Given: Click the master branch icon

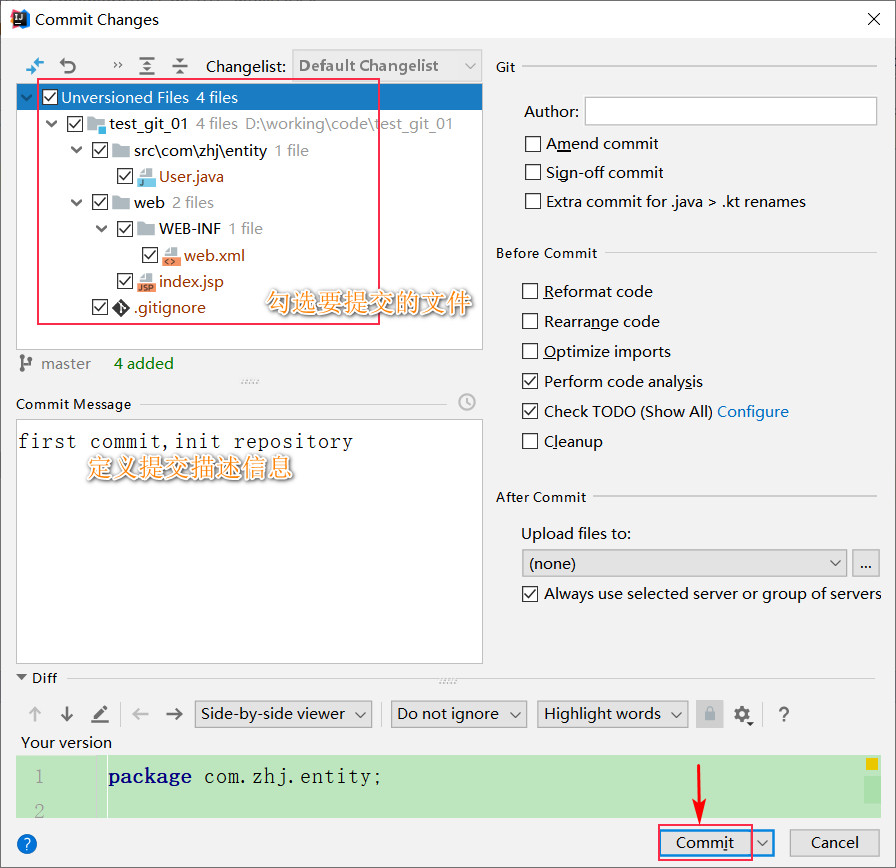Looking at the screenshot, I should [x=25, y=363].
